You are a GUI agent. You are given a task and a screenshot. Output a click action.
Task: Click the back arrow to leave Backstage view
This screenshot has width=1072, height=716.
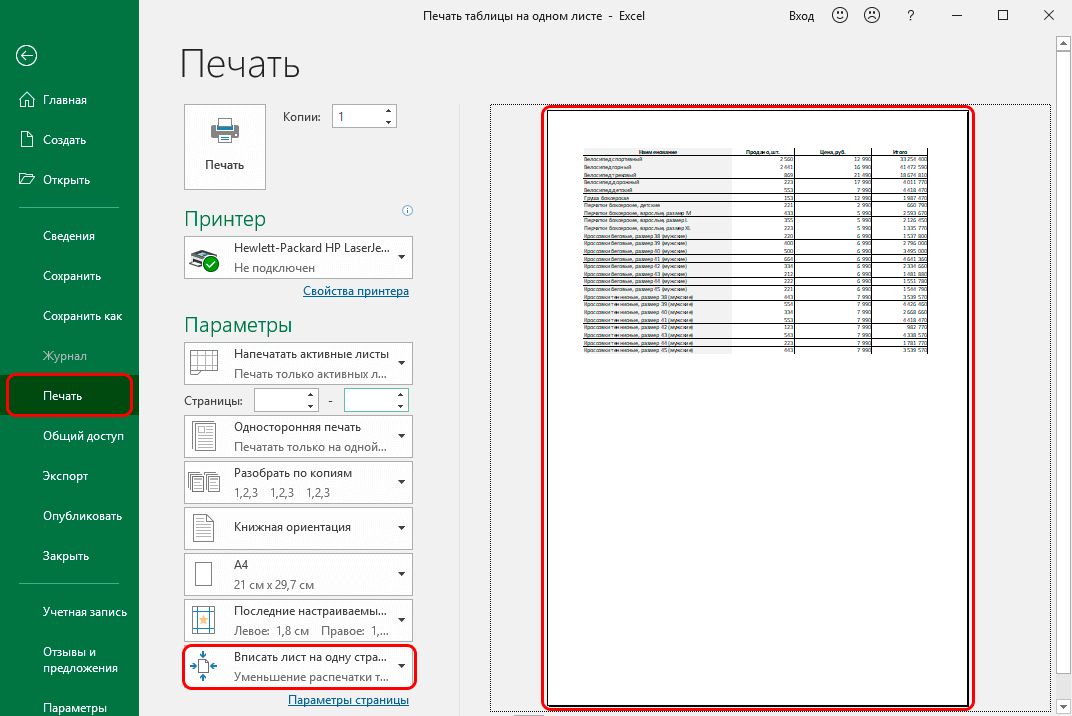26,56
